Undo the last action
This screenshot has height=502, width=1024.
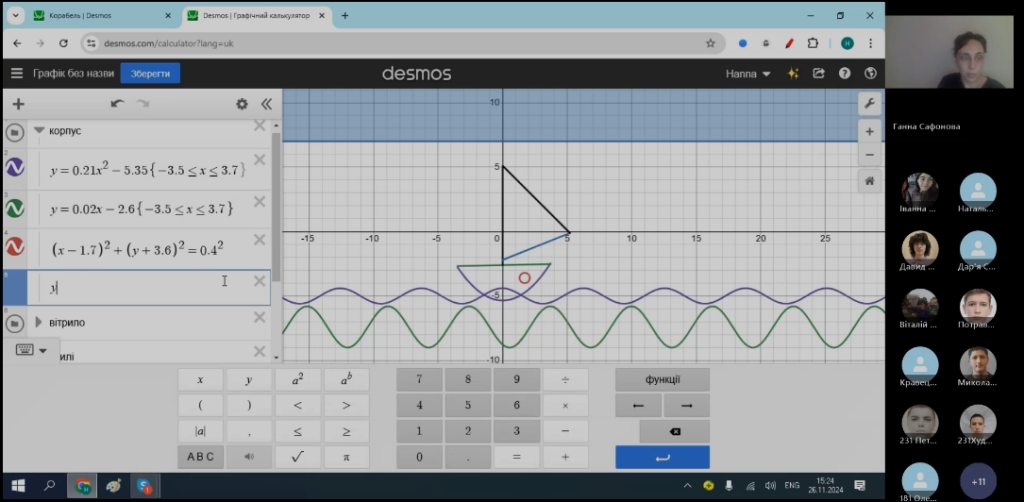coord(118,104)
